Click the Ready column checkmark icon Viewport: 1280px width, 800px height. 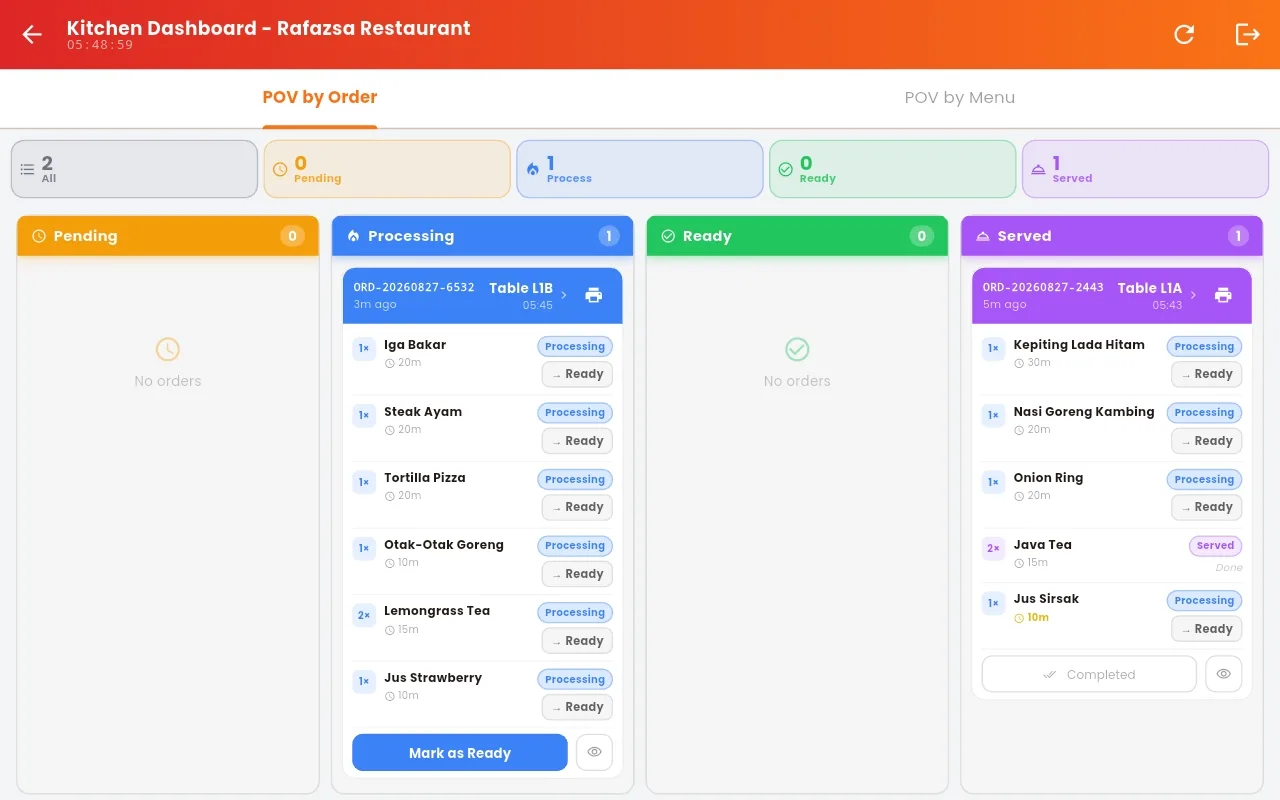(x=668, y=236)
